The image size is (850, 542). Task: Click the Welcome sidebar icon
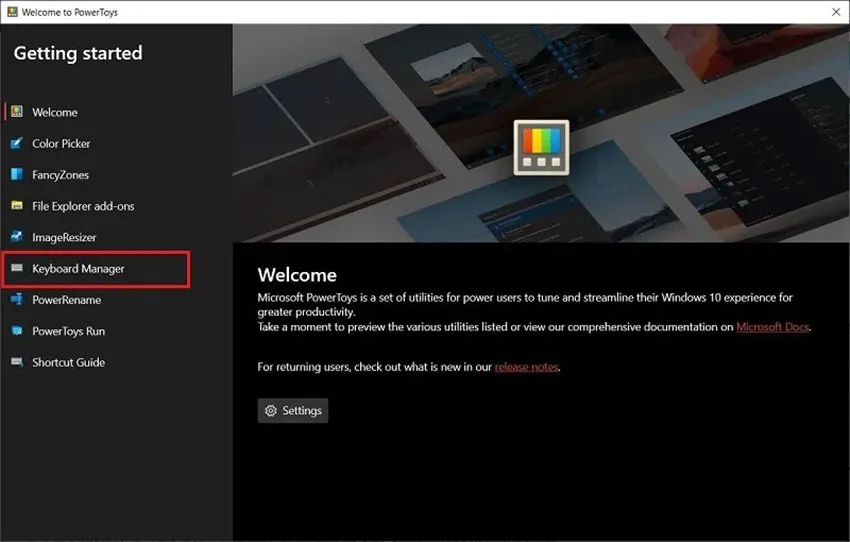[17, 112]
